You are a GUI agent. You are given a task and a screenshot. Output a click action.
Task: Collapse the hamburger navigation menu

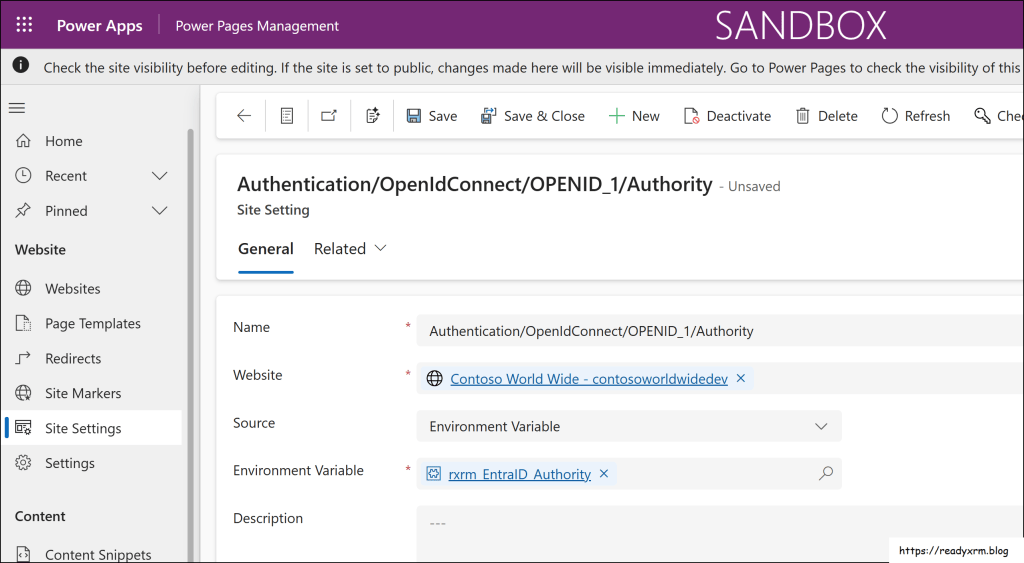tap(17, 108)
